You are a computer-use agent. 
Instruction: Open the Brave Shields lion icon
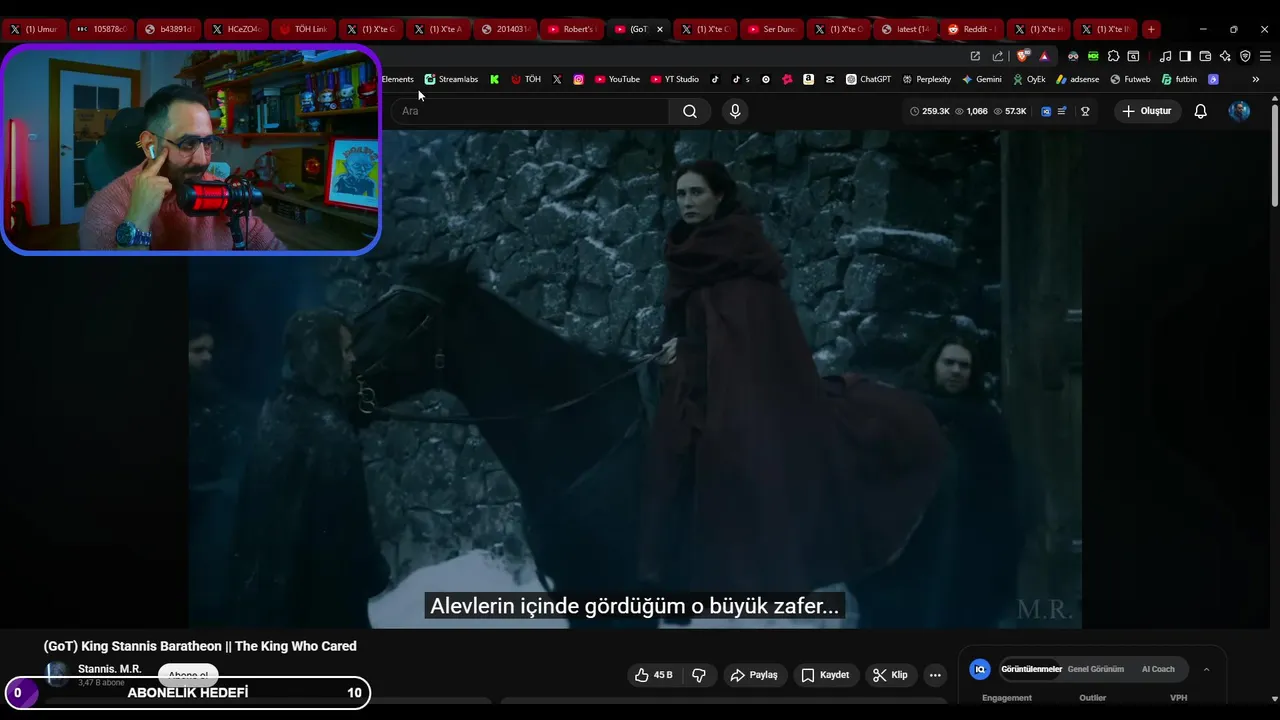(1022, 56)
